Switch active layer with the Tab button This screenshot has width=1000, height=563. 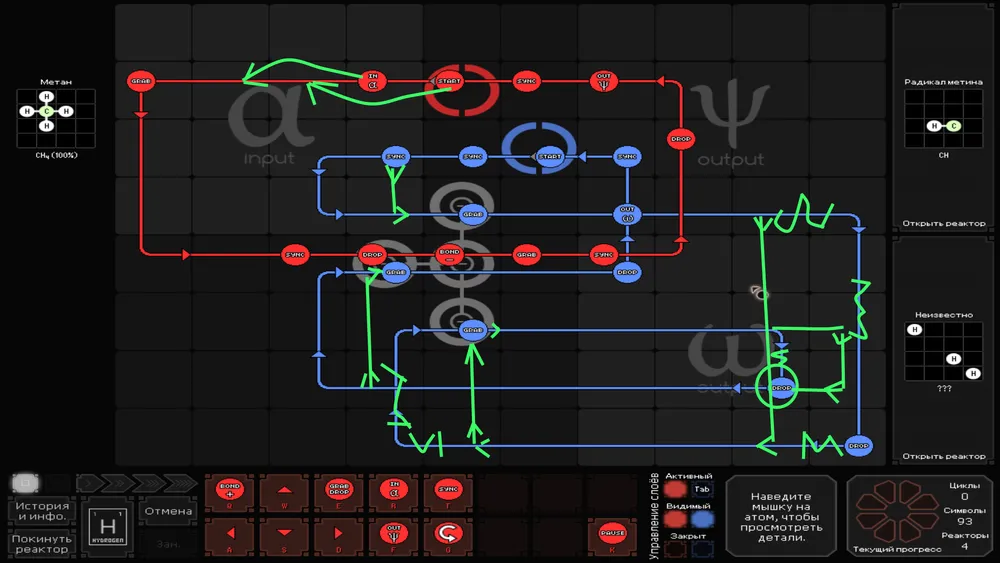coord(702,489)
